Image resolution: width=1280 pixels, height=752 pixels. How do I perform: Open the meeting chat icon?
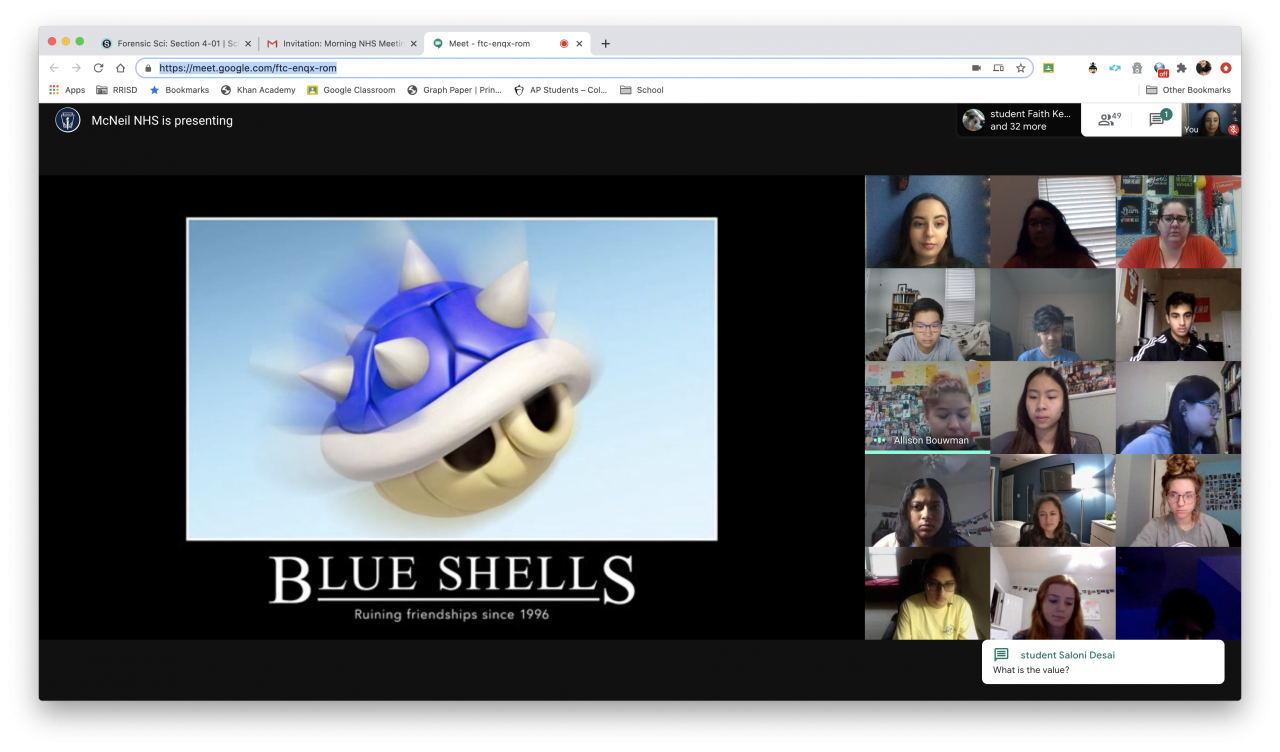tap(1157, 120)
